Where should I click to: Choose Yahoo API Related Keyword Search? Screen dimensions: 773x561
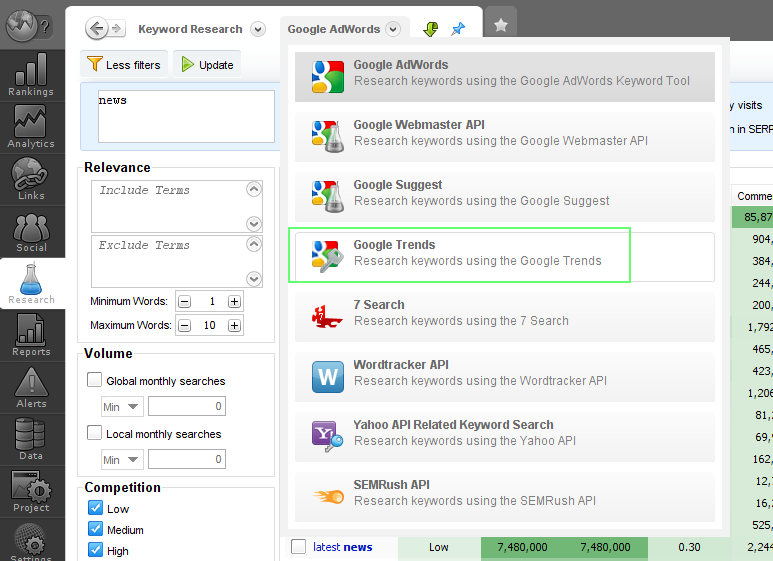(x=505, y=437)
